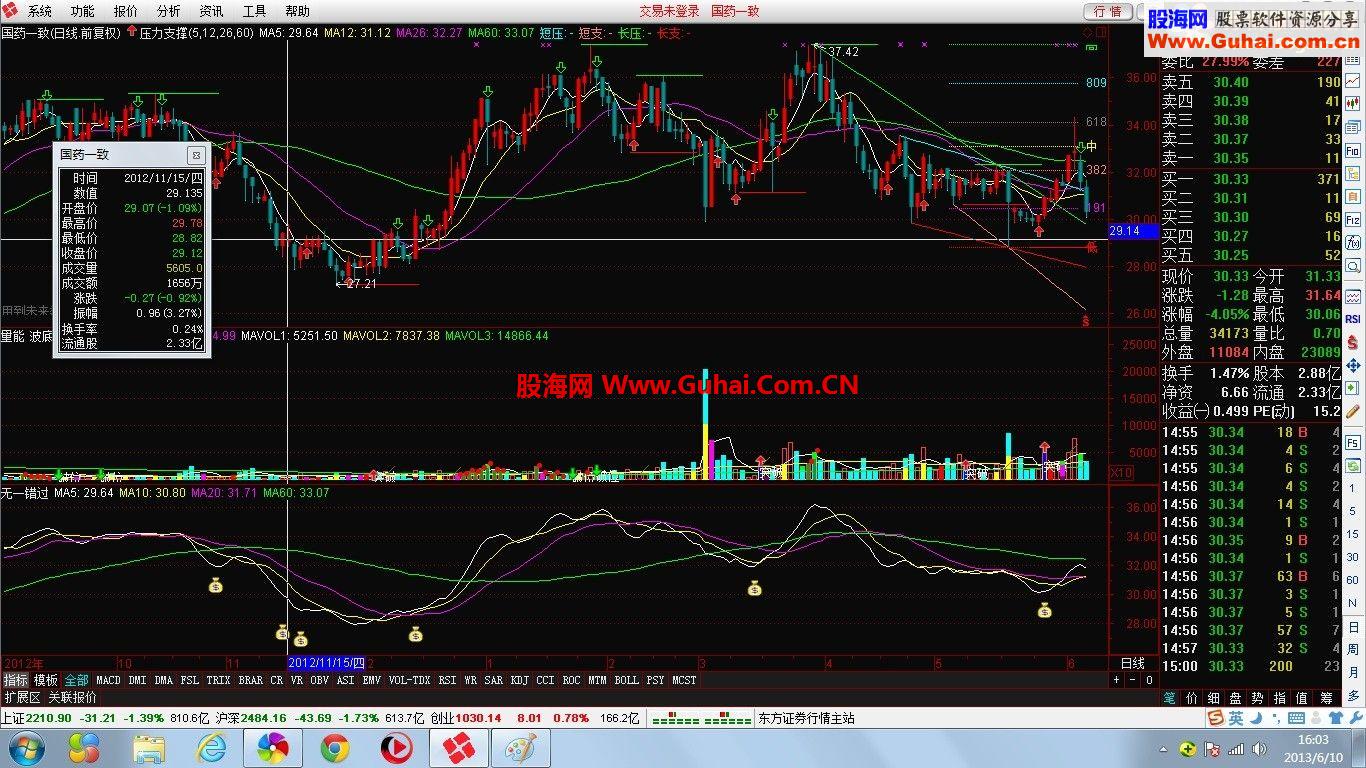Open the 资讯 menu
This screenshot has width=1366, height=768.
coord(211,11)
